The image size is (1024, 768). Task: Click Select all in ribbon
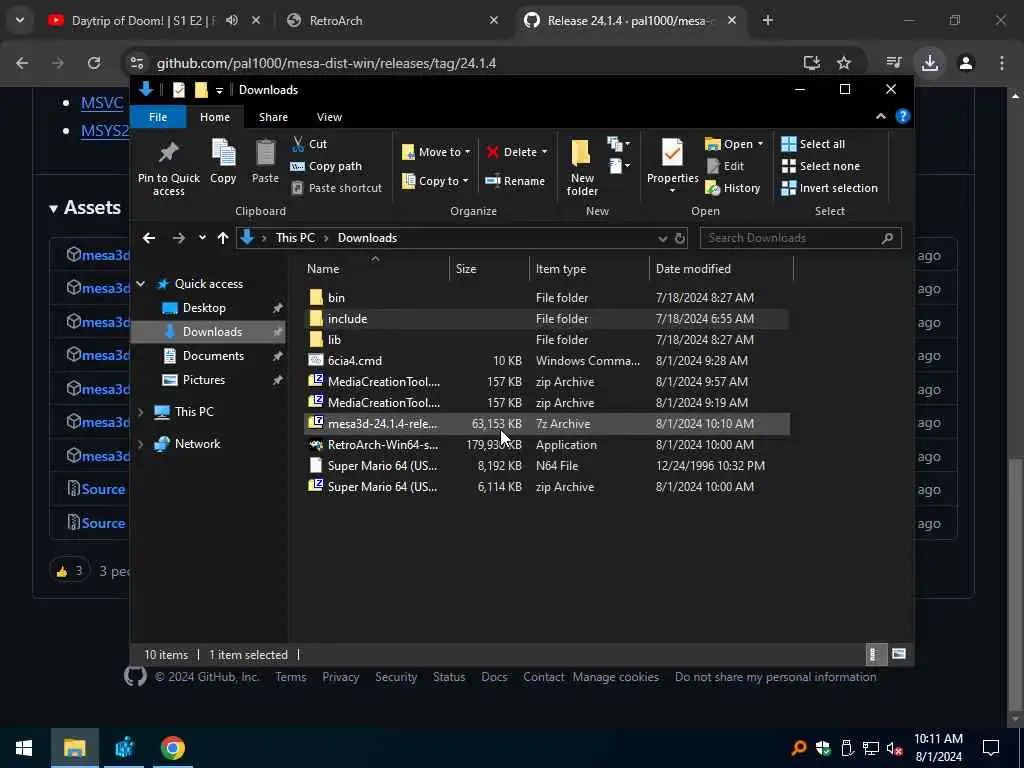click(813, 144)
